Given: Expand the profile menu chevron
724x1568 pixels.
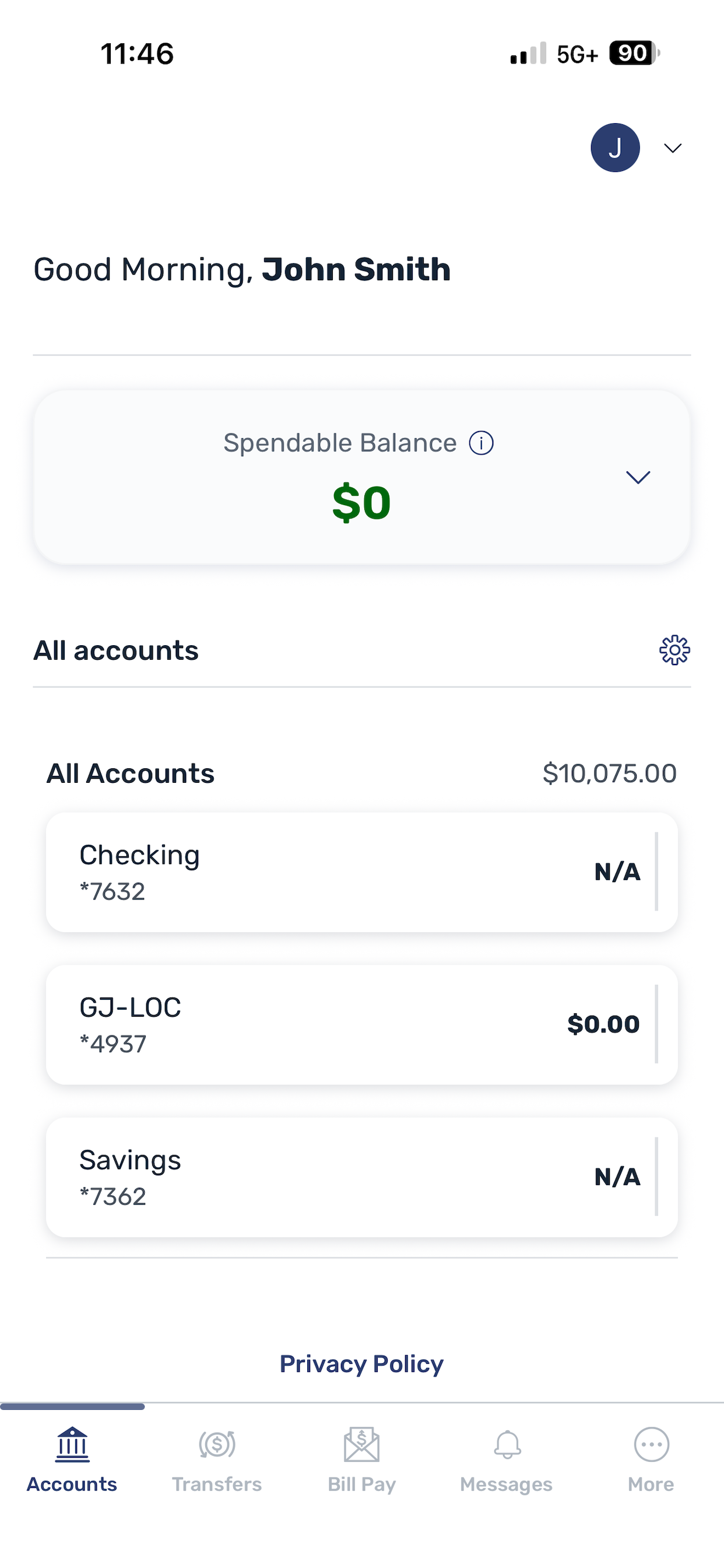Looking at the screenshot, I should tap(672, 148).
